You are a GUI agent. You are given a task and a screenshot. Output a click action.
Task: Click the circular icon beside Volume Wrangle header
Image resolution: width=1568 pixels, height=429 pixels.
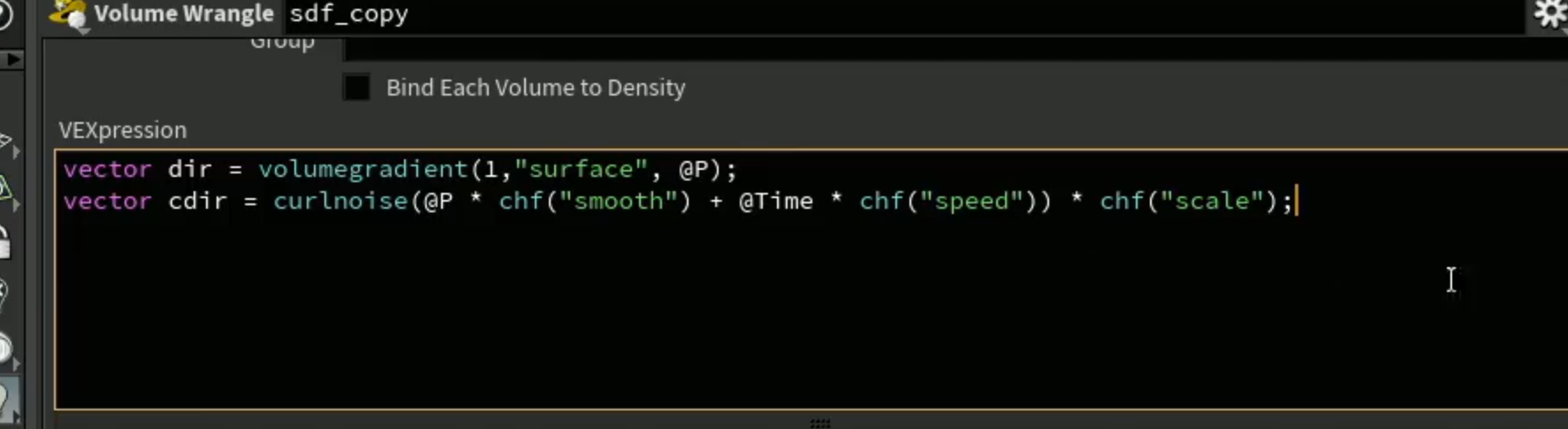(x=5, y=13)
